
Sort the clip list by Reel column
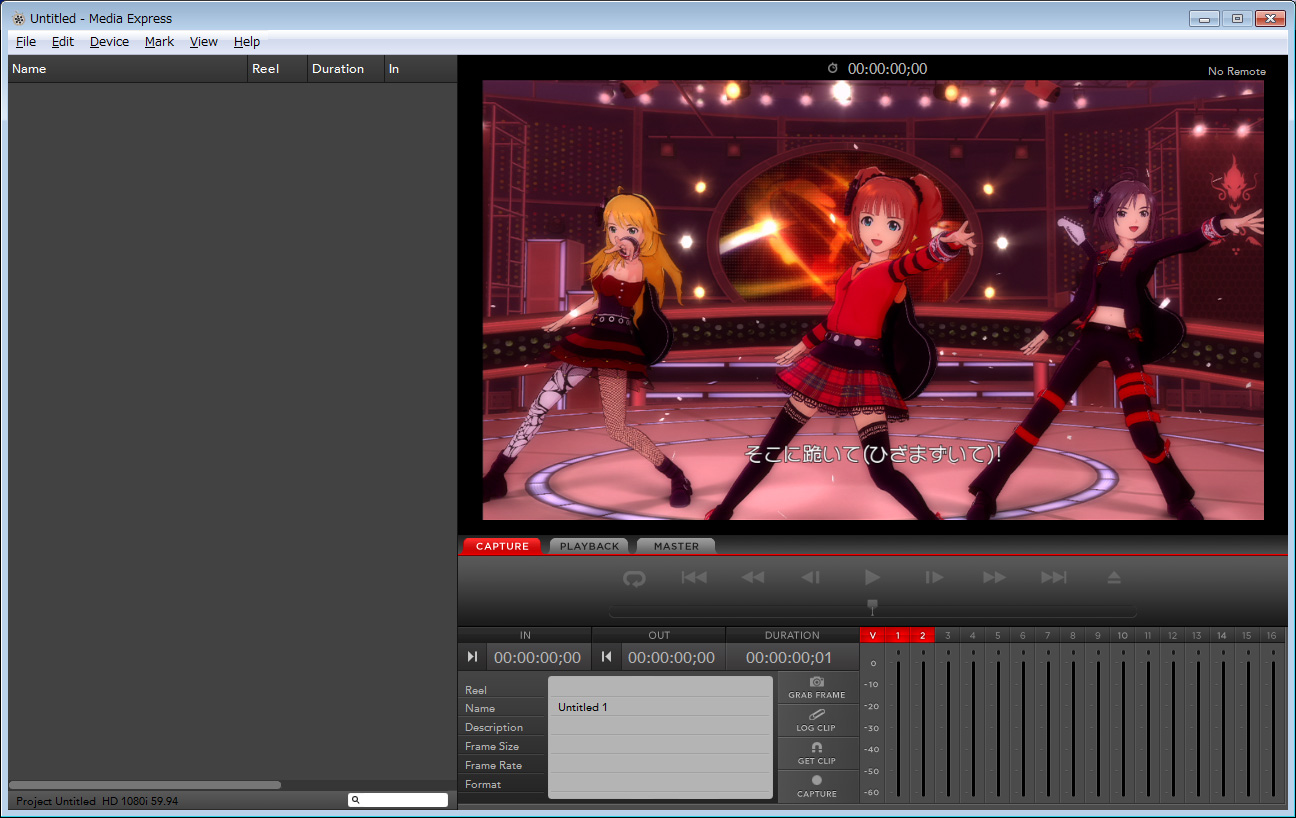pyautogui.click(x=277, y=69)
